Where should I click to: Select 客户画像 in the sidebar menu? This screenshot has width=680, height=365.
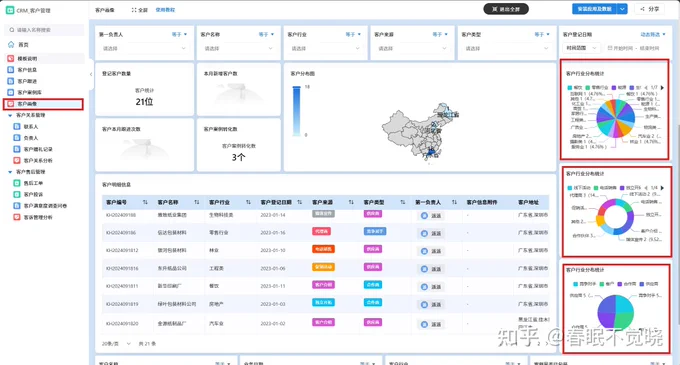(43, 104)
